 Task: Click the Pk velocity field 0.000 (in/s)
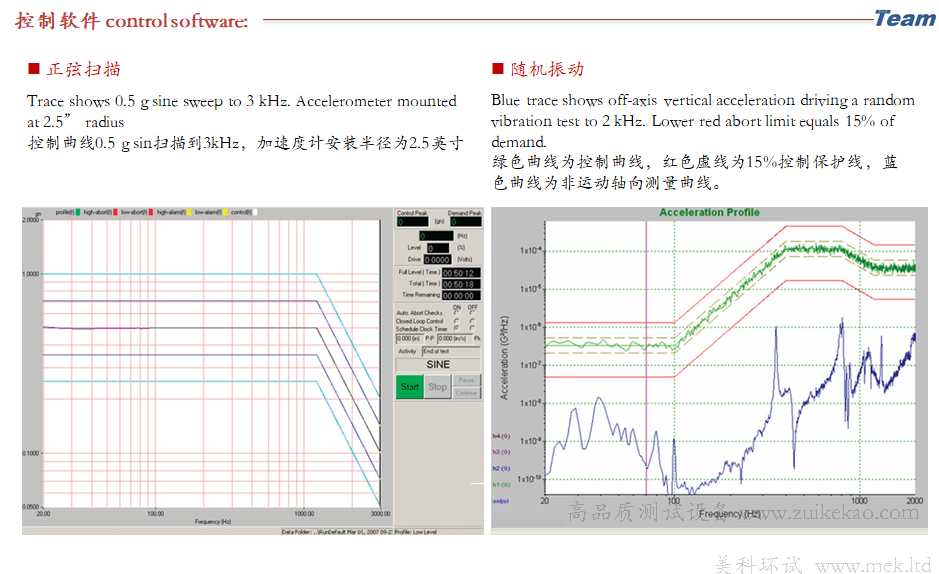coord(455,339)
